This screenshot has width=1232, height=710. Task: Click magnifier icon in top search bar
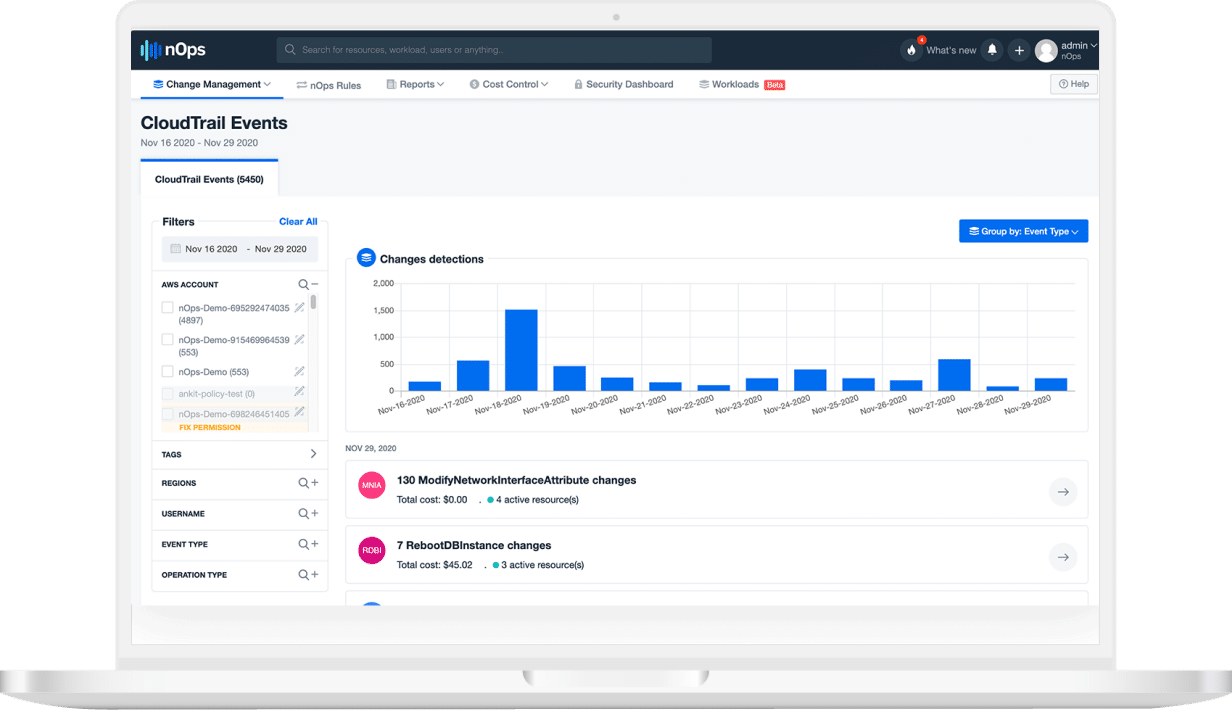tap(290, 50)
